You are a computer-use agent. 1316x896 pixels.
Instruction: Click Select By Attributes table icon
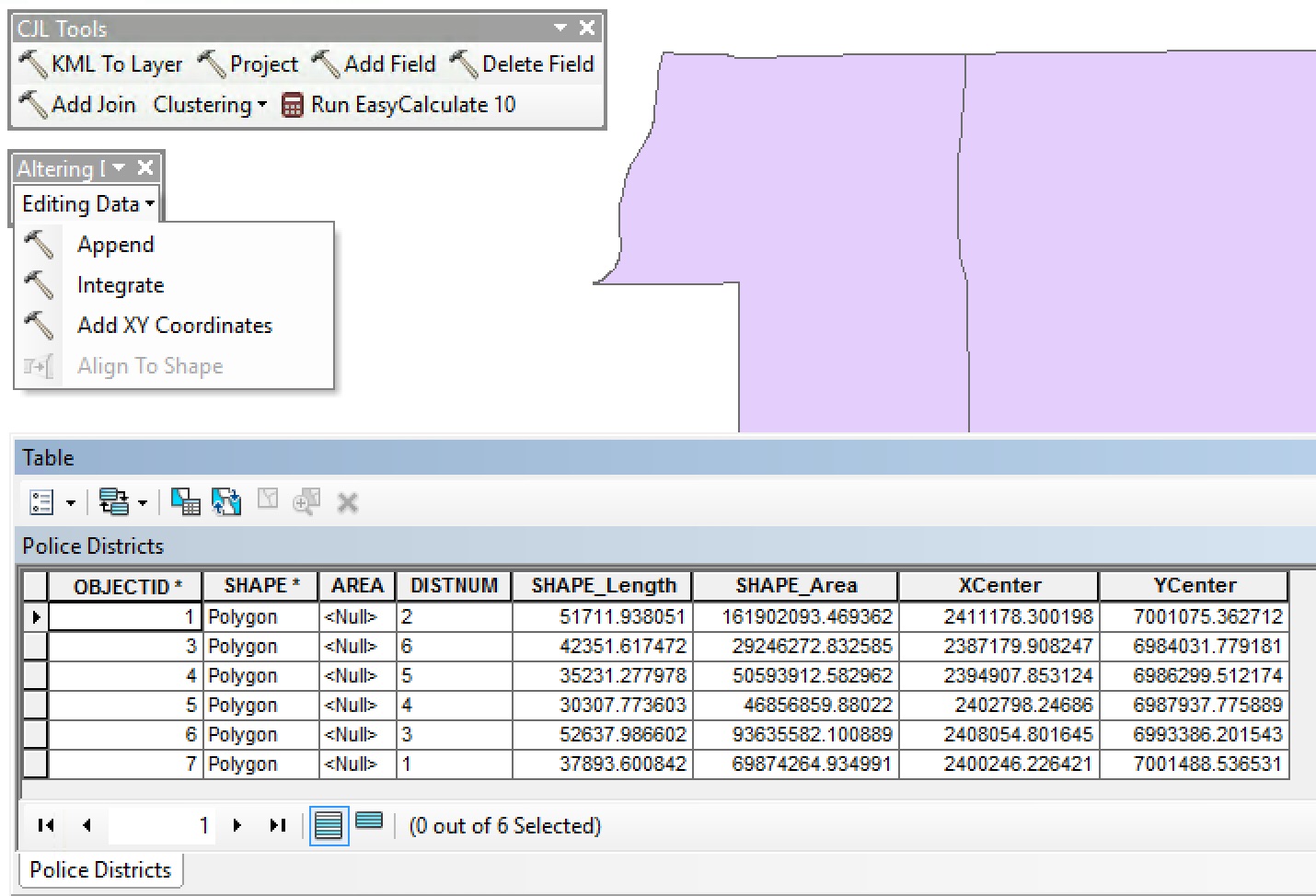point(185,502)
